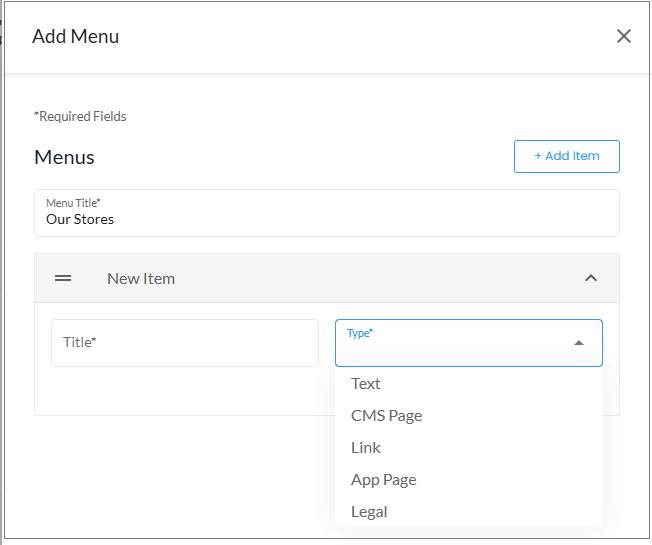Click the Type dropdown arrow
652x545 pixels.
point(578,343)
